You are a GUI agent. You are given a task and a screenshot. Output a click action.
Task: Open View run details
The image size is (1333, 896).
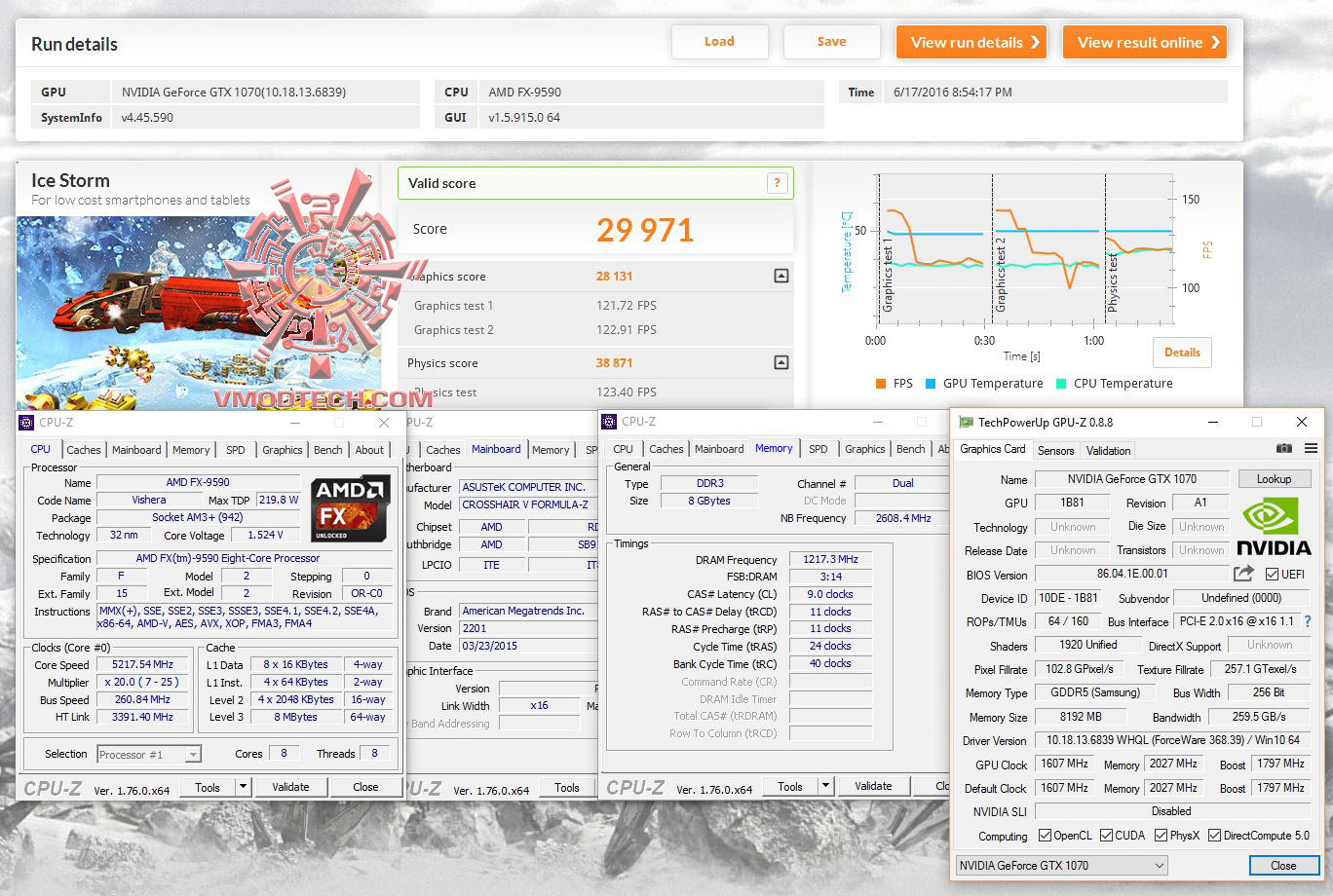tap(971, 42)
